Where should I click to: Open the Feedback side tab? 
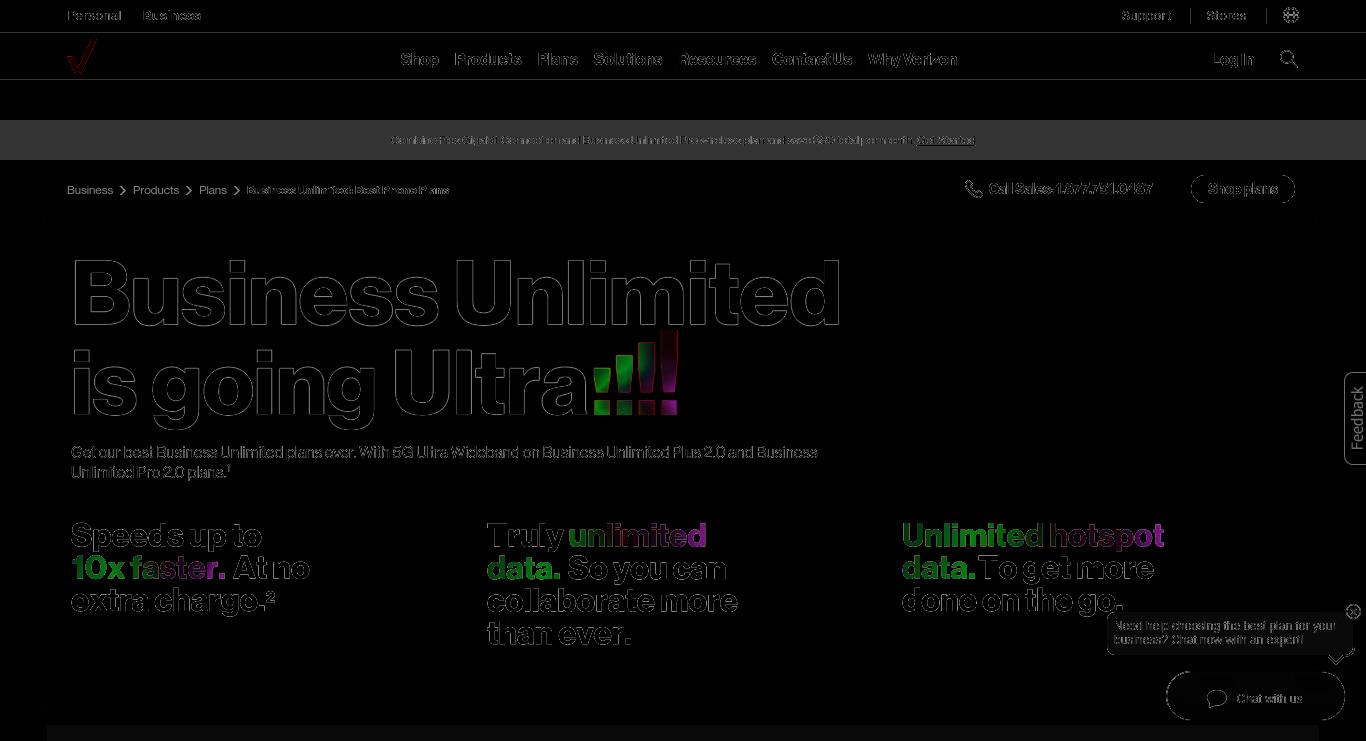(1356, 418)
